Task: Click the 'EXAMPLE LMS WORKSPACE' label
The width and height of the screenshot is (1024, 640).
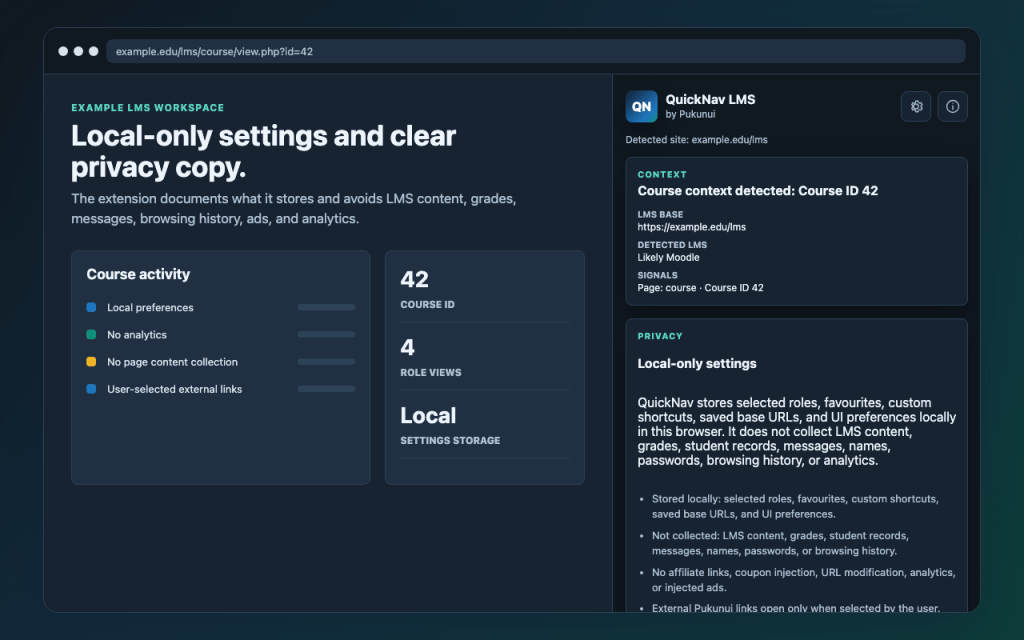Action: click(x=148, y=108)
